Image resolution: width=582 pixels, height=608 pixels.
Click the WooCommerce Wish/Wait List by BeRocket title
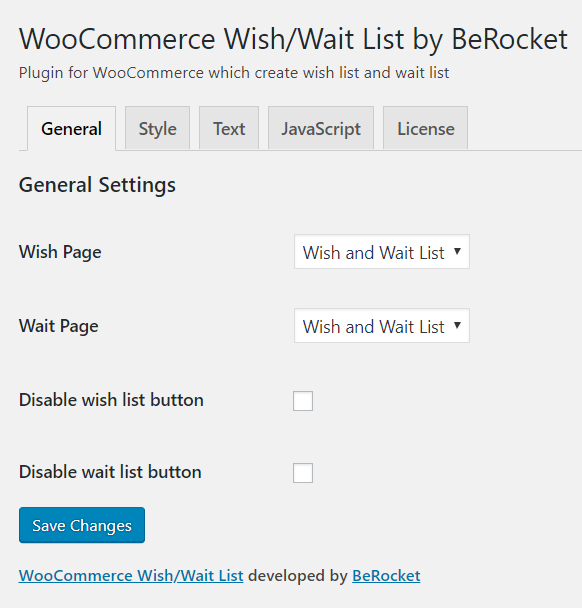click(294, 40)
